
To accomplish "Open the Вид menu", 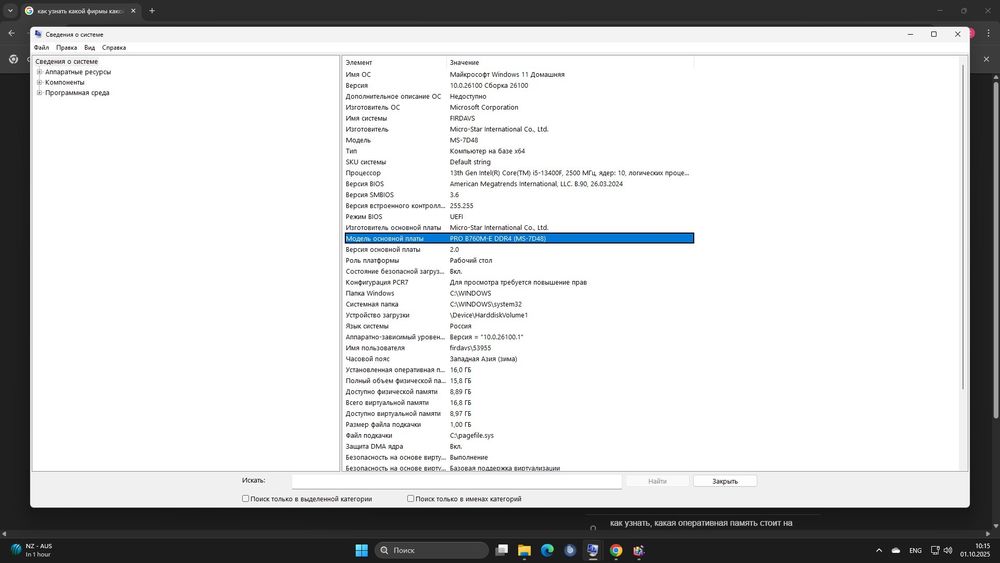I will pyautogui.click(x=89, y=48).
